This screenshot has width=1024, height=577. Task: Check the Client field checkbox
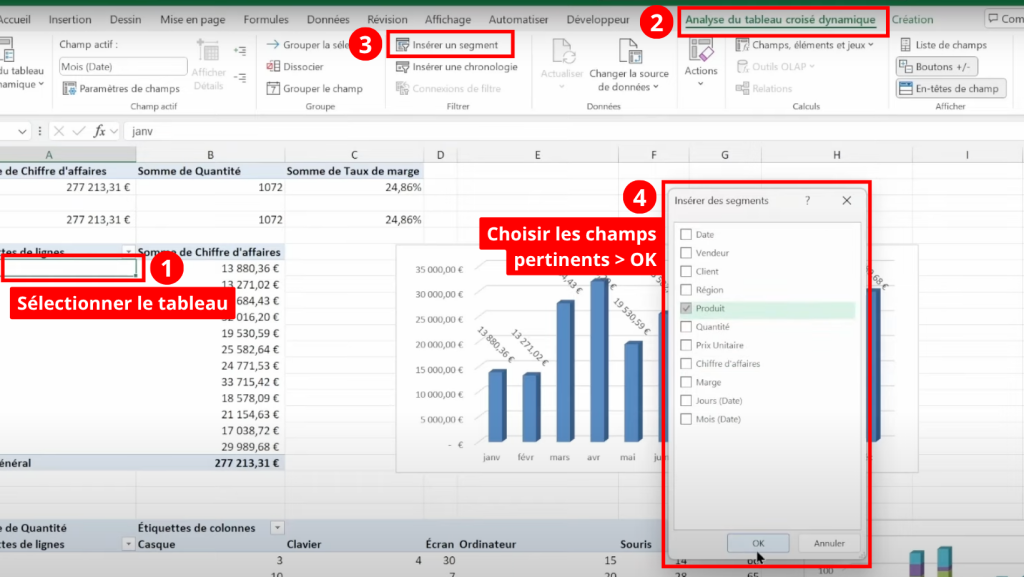pyautogui.click(x=686, y=271)
